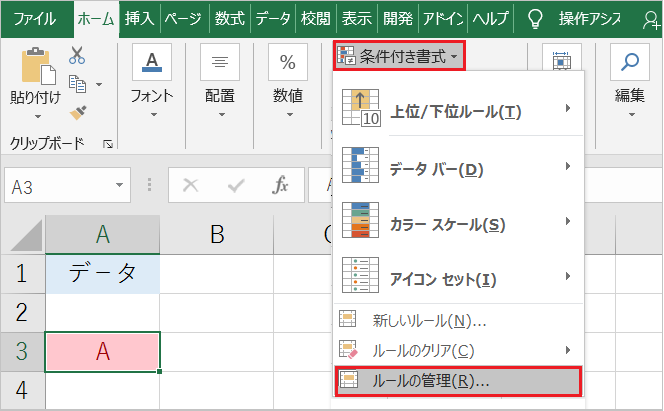Open the アドイン tab
This screenshot has height=411, width=664.
click(x=443, y=19)
